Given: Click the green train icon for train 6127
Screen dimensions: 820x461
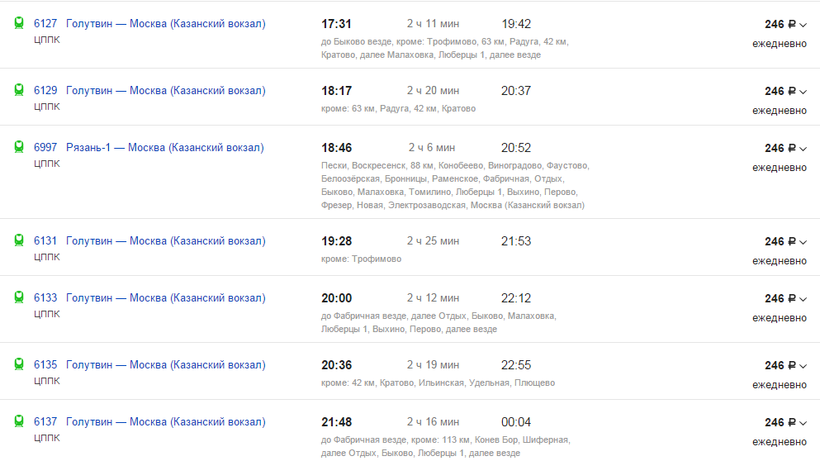Looking at the screenshot, I should [19, 24].
